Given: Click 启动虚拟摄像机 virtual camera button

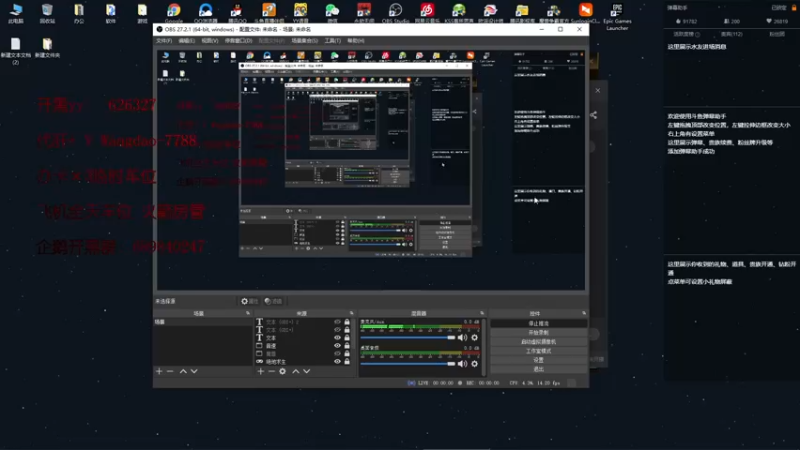Looking at the screenshot, I should coord(538,342).
